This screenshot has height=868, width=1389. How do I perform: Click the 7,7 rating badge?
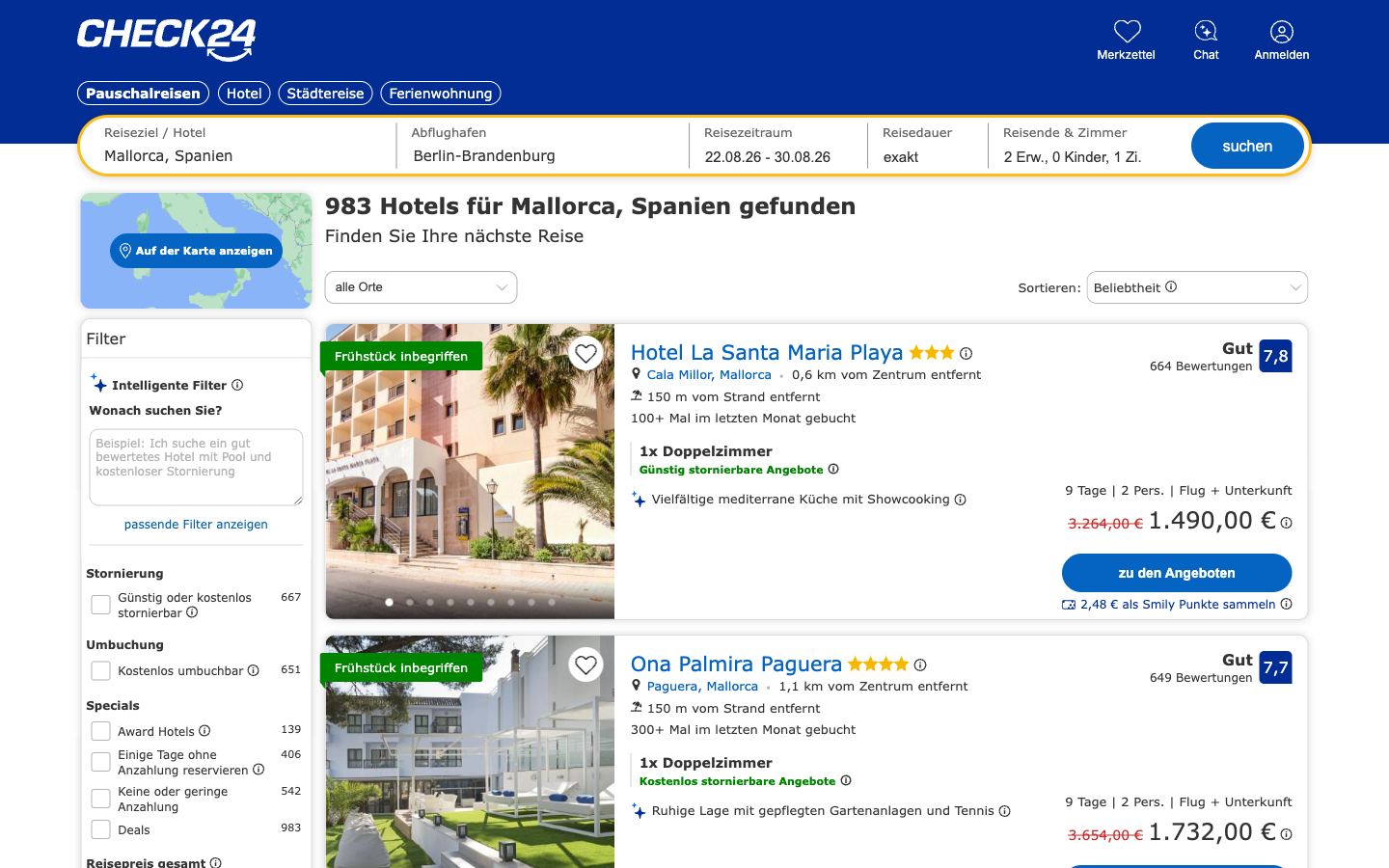[x=1275, y=667]
